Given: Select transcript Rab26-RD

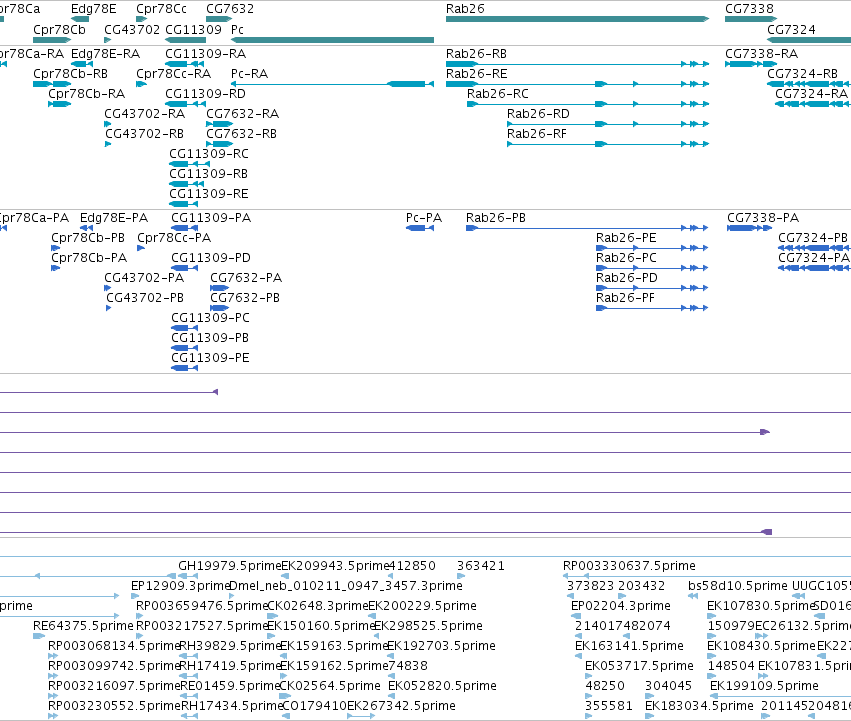Looking at the screenshot, I should point(538,114).
